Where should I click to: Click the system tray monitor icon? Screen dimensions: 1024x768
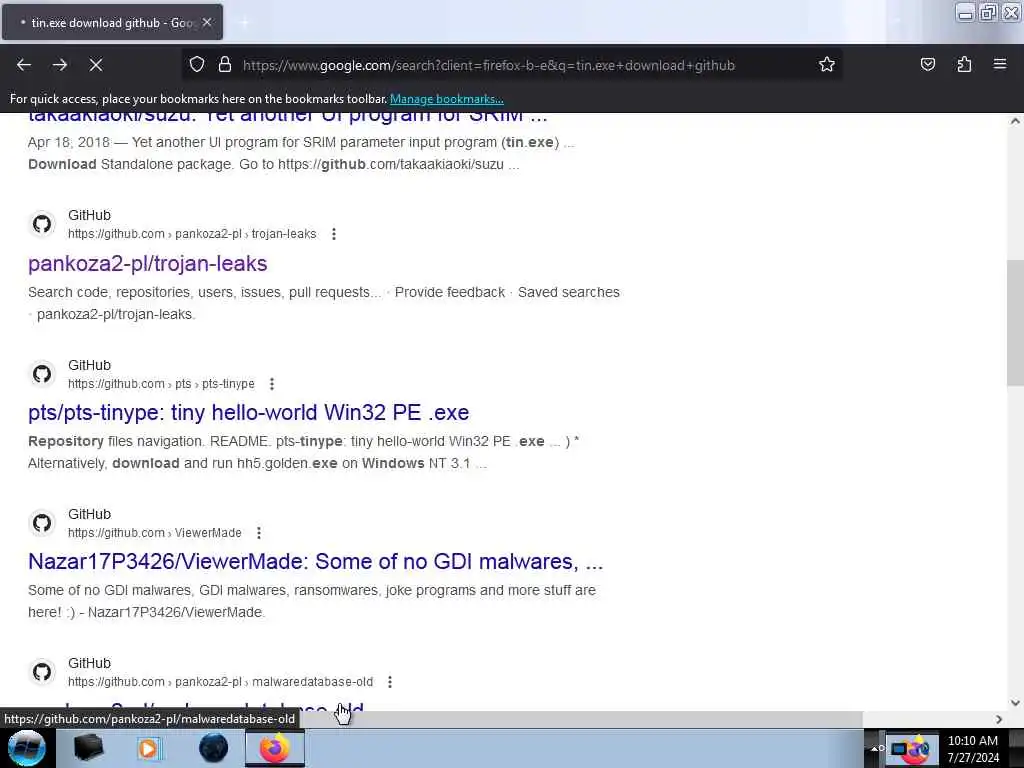tap(900, 748)
